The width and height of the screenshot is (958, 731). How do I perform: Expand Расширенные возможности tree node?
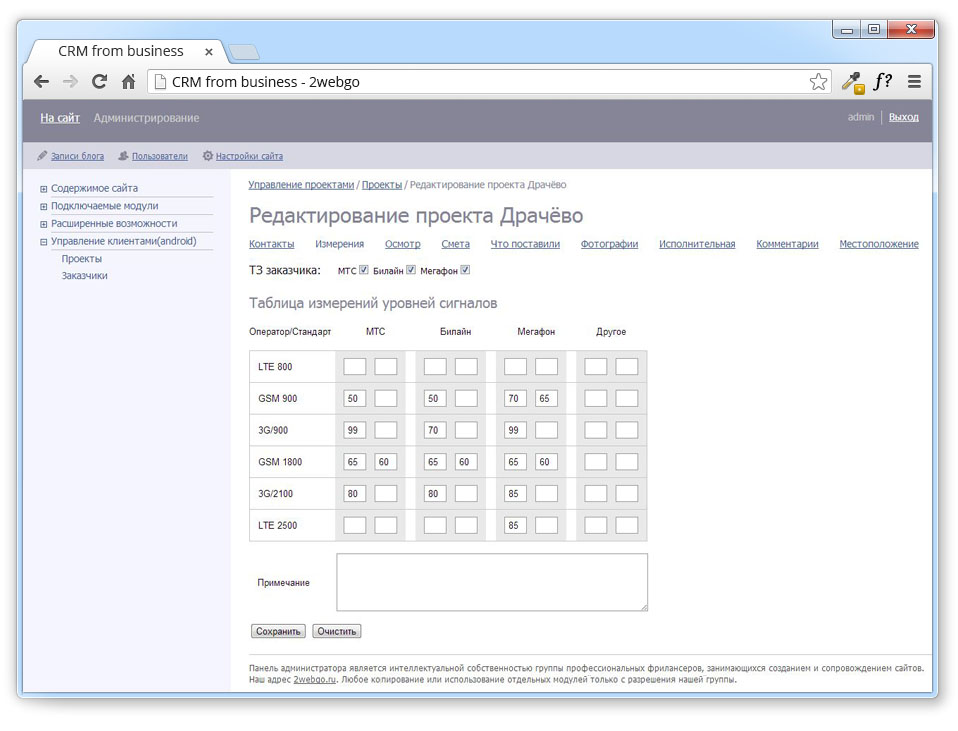tap(43, 224)
